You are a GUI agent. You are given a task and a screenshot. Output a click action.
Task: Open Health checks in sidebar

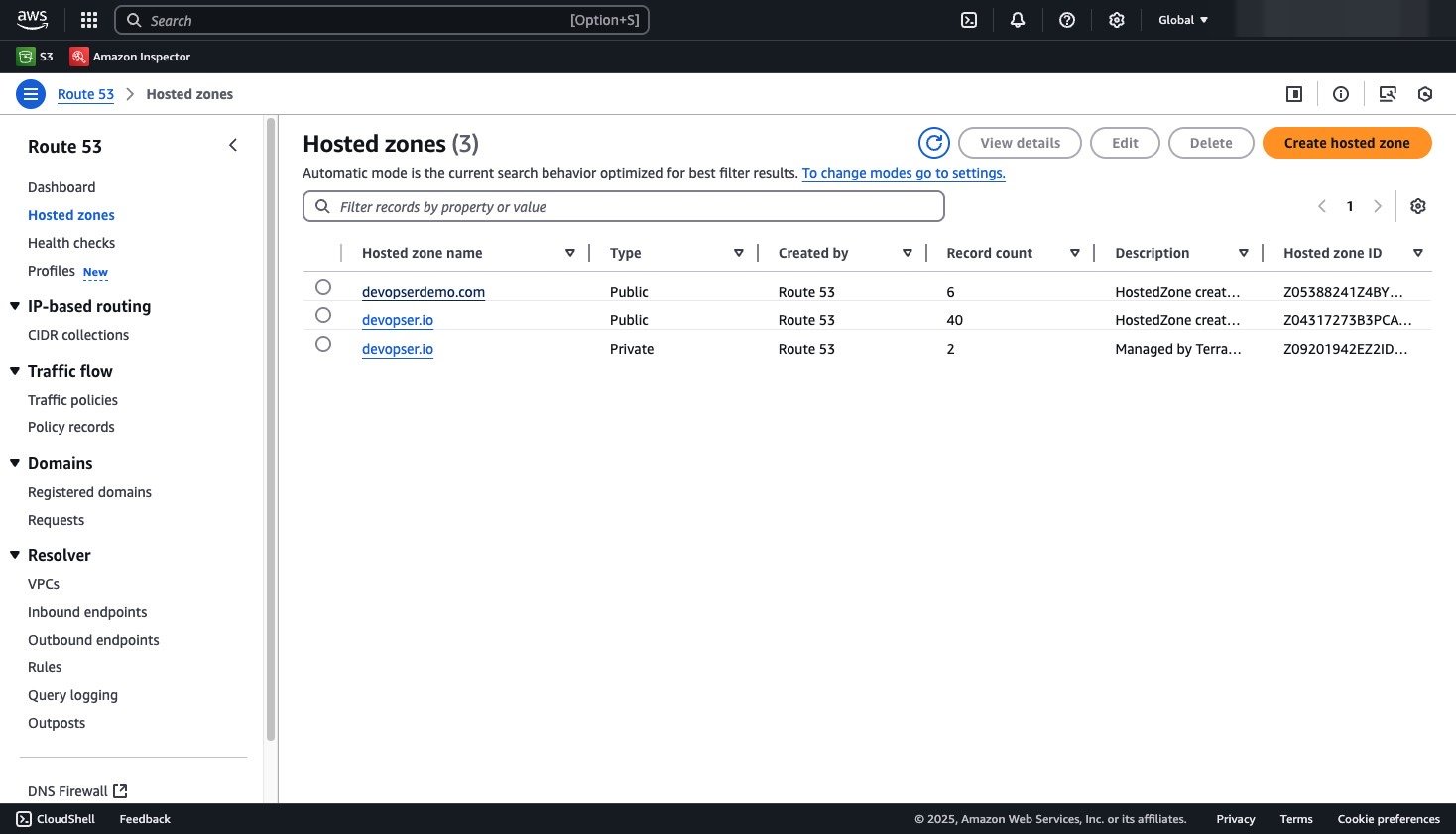pyautogui.click(x=71, y=243)
